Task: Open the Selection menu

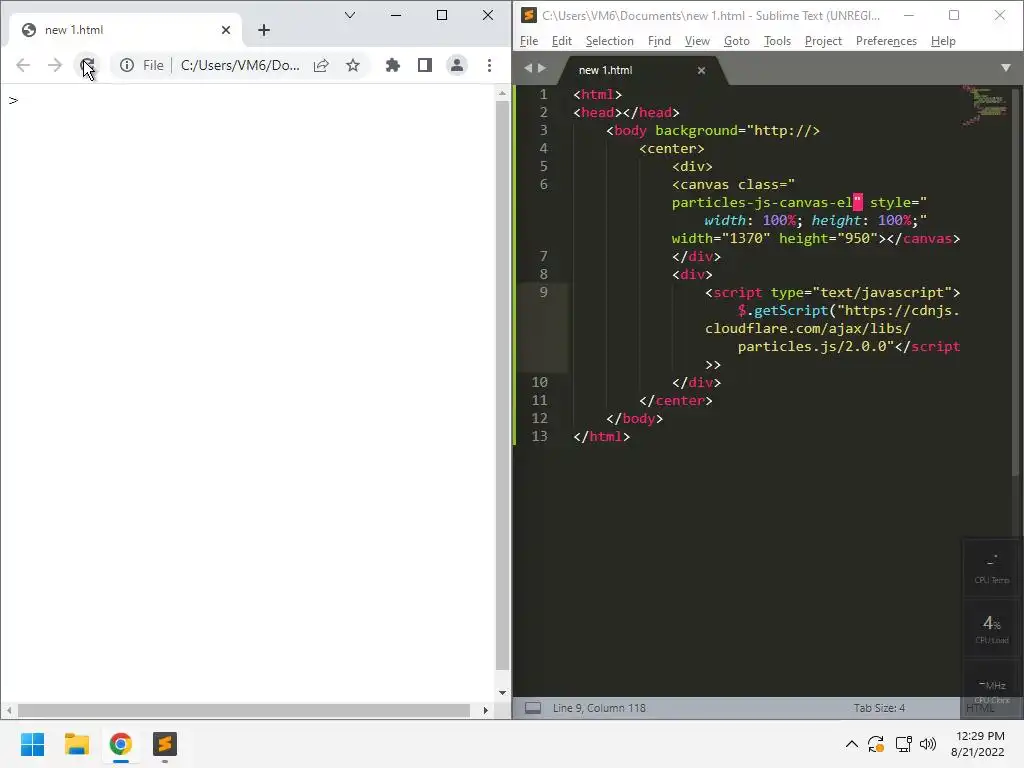Action: [x=609, y=40]
